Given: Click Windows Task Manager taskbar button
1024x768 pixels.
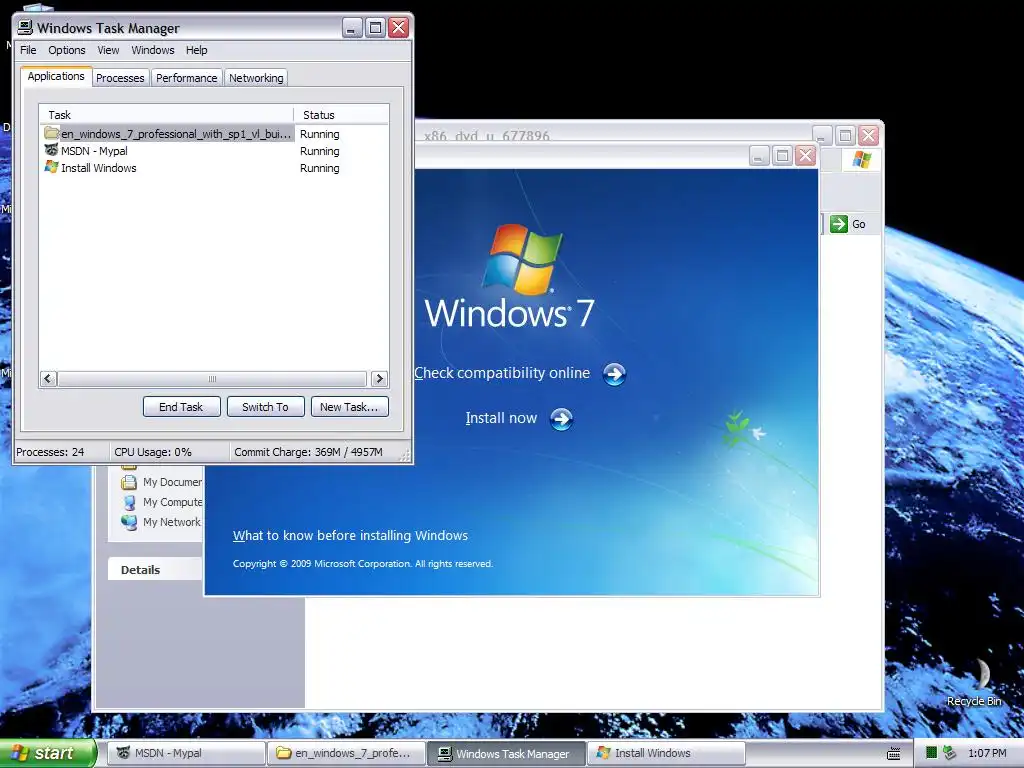Looking at the screenshot, I should pyautogui.click(x=507, y=753).
